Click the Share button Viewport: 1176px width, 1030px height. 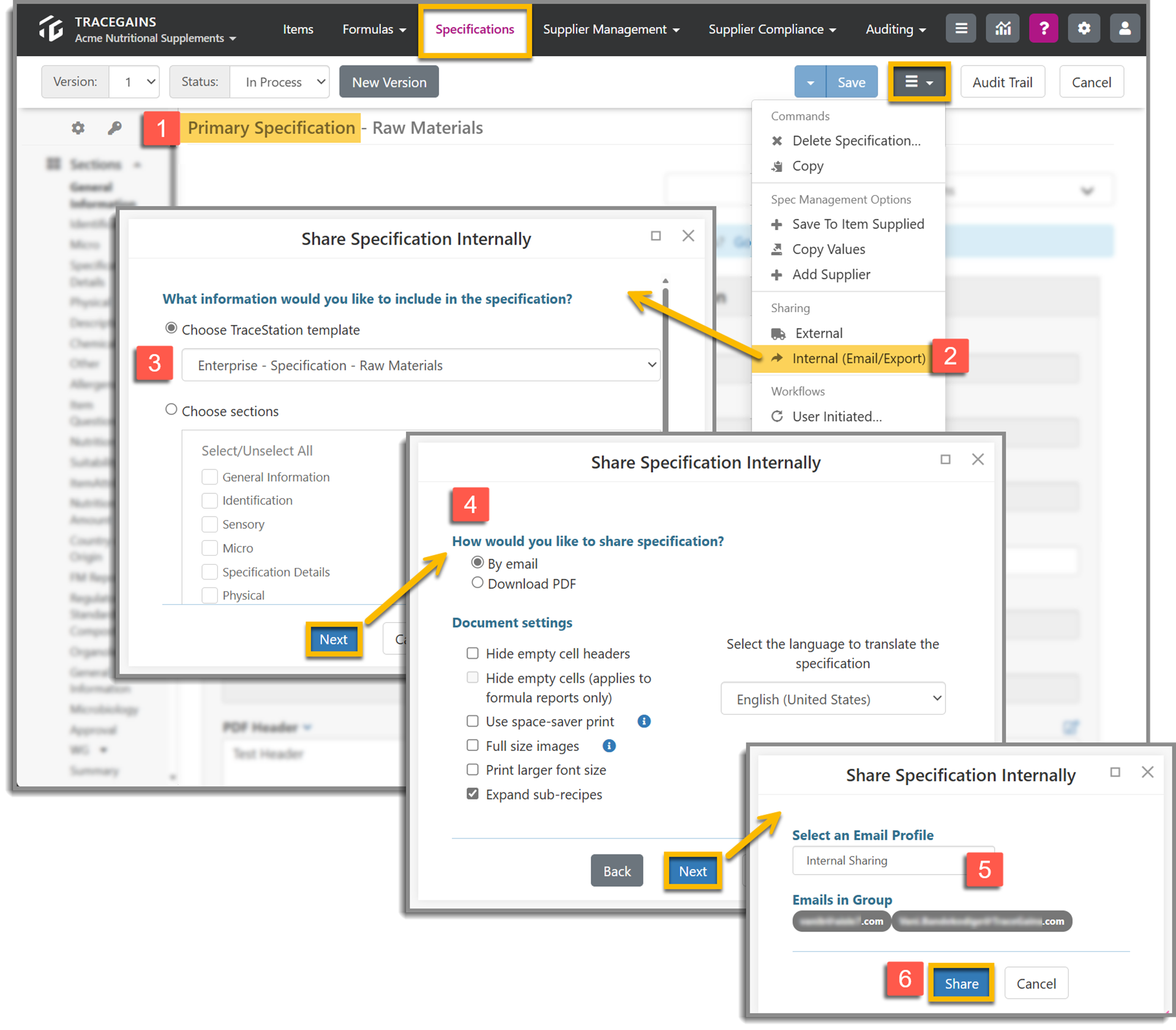961,983
